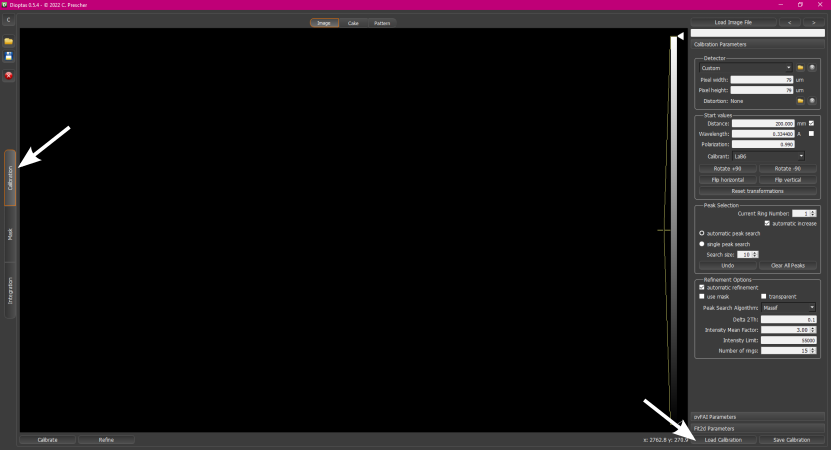This screenshot has height=450, width=831.
Task: Click the Load Calibration button
Action: (723, 440)
